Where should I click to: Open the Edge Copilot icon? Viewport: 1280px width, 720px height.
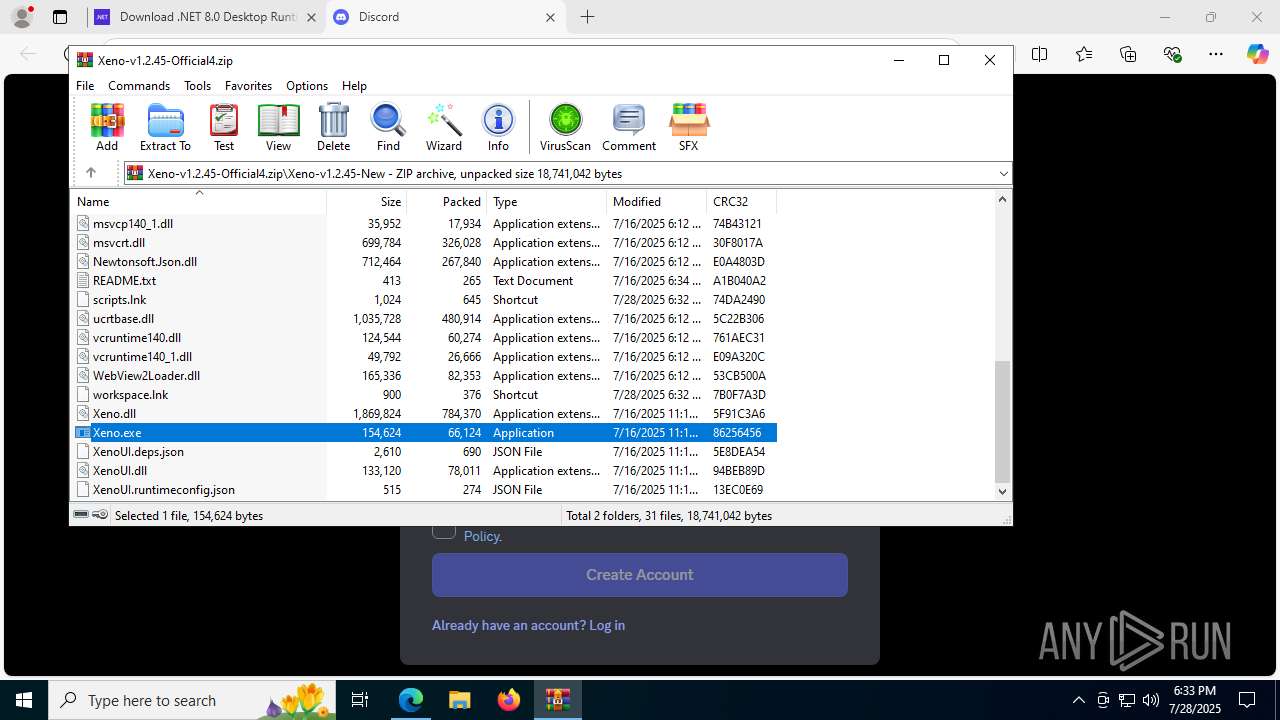tap(1257, 54)
